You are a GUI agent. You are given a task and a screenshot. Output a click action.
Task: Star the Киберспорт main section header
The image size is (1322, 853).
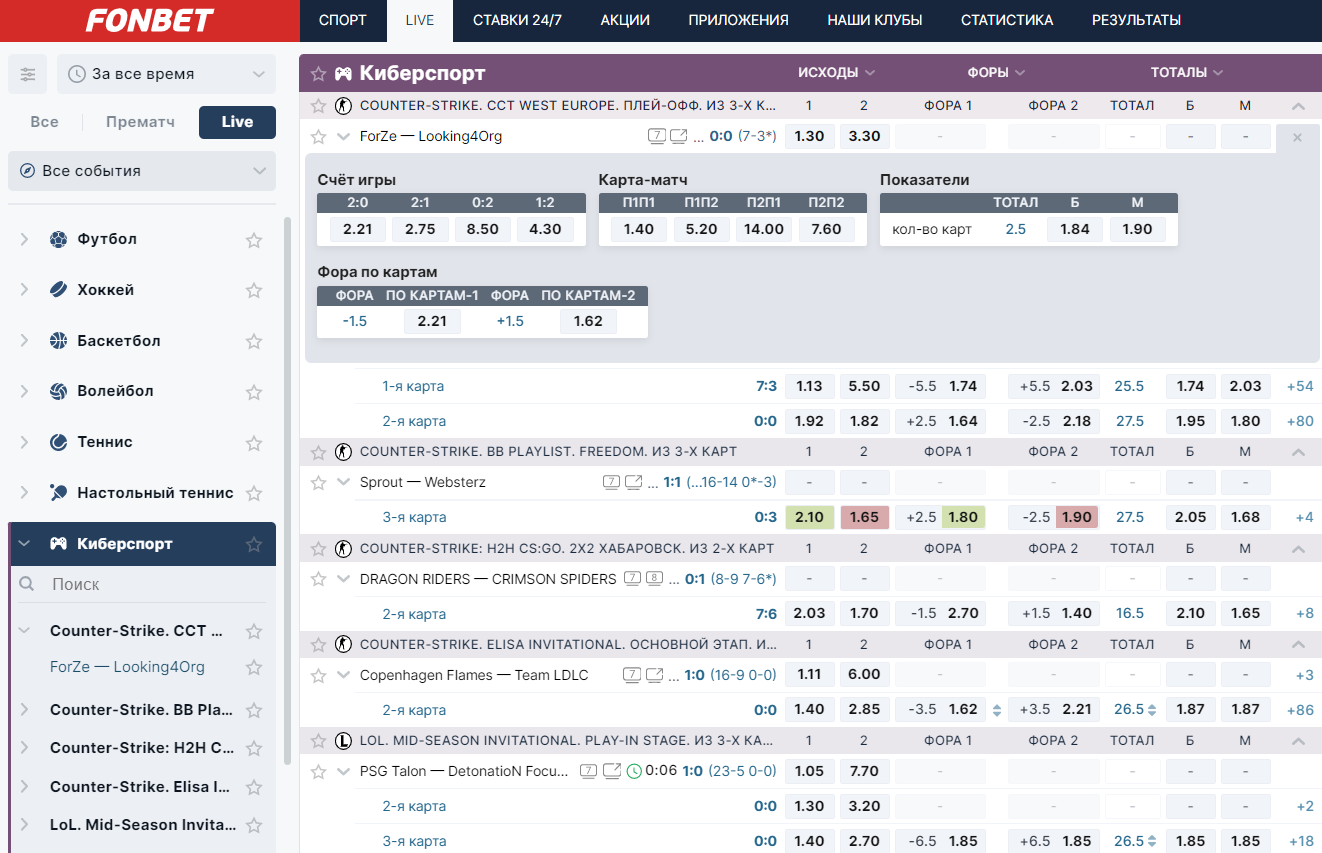[318, 73]
